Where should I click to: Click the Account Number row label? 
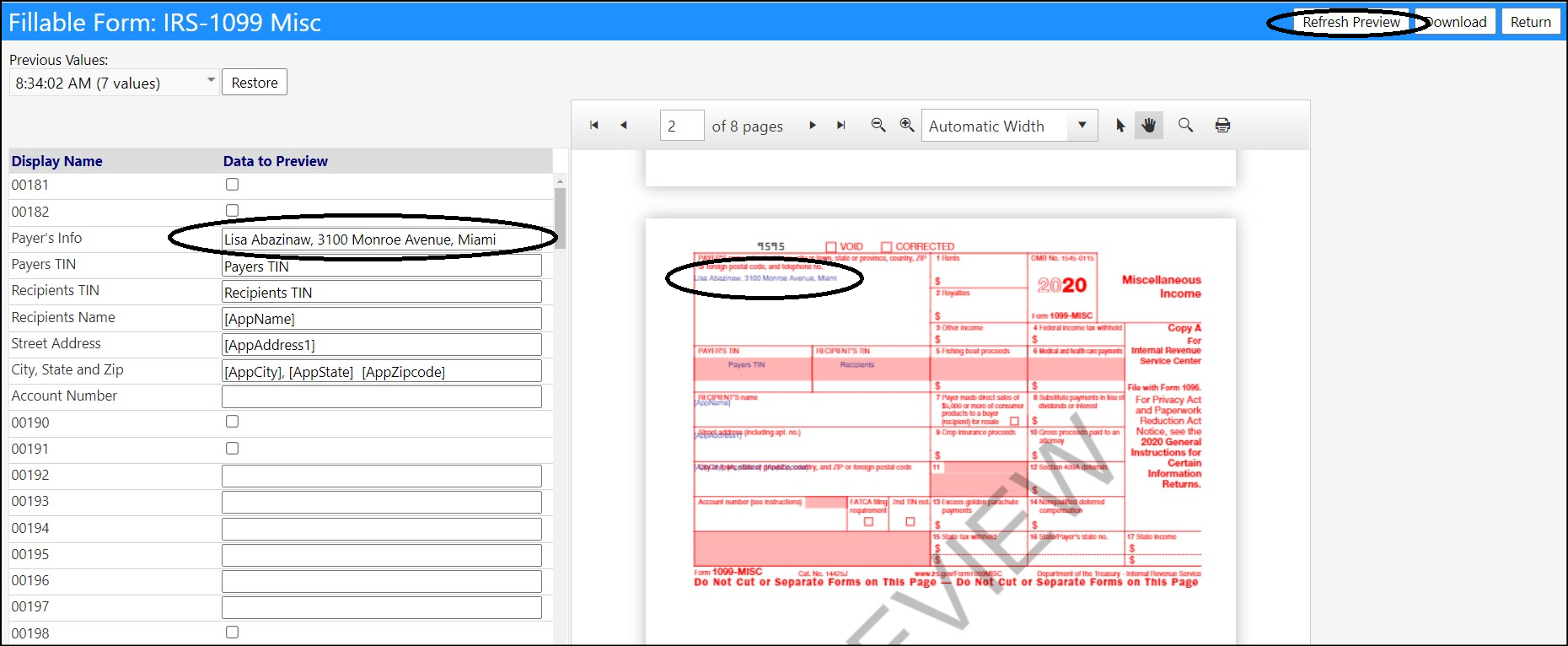[64, 396]
